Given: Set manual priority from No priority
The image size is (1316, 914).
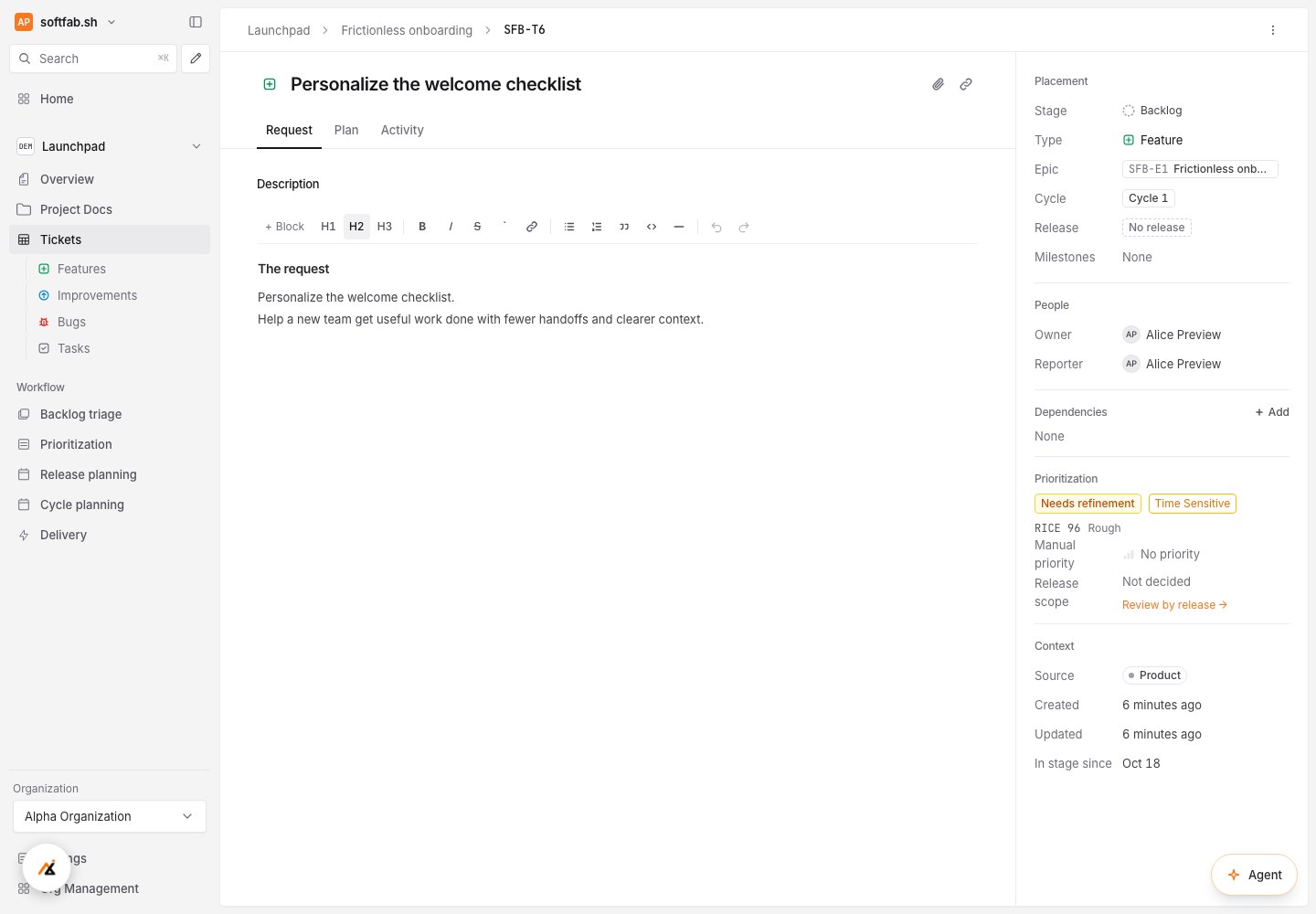Looking at the screenshot, I should (1162, 554).
